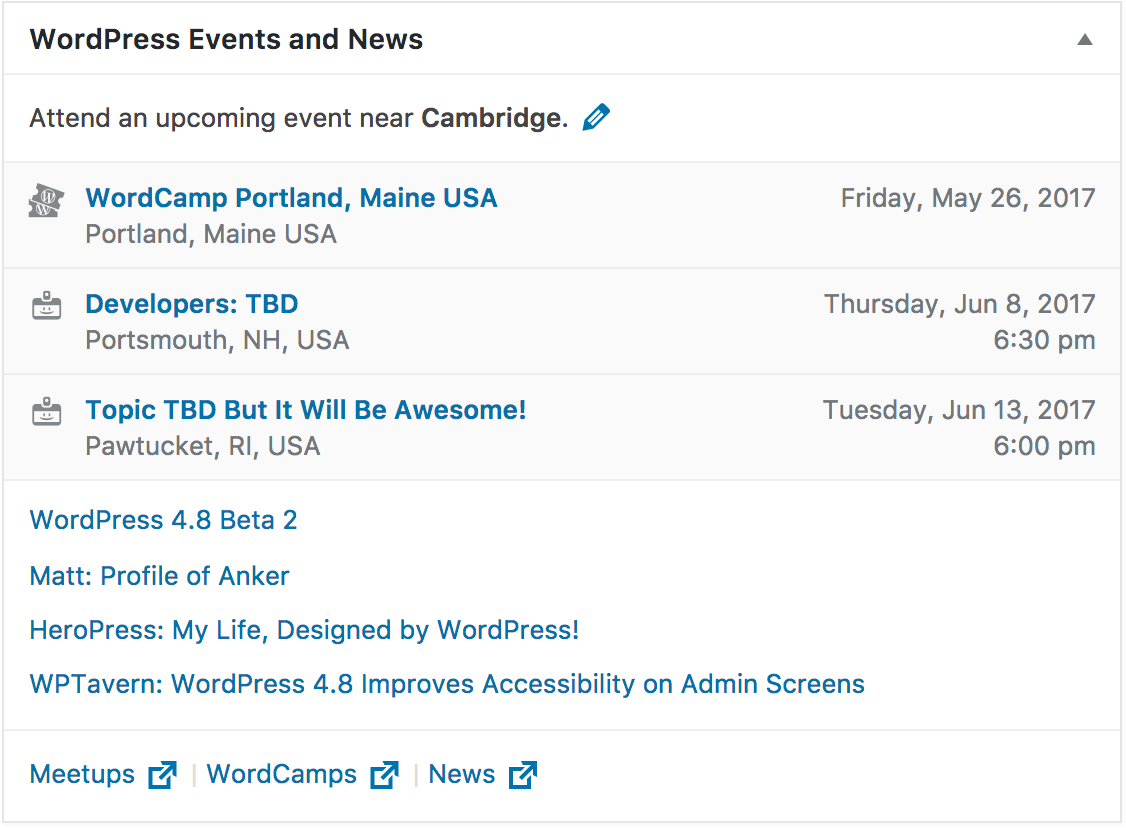Collapse the WordPress Events and News widget
The image size is (1126, 828).
coord(1084,40)
